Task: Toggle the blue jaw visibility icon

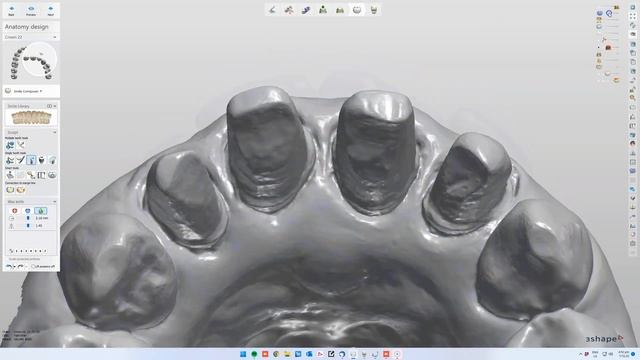Action: click(x=600, y=13)
